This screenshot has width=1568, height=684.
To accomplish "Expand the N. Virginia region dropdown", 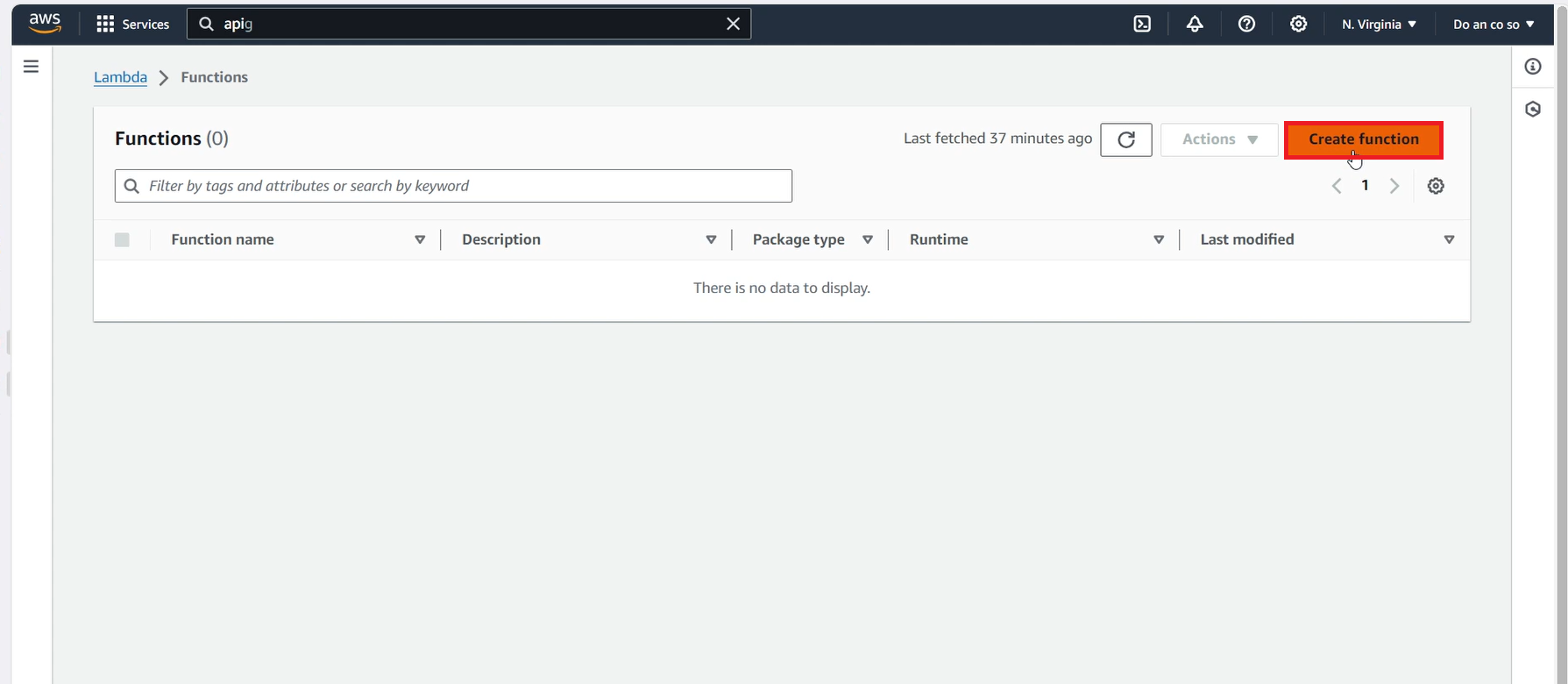I will click(1379, 24).
